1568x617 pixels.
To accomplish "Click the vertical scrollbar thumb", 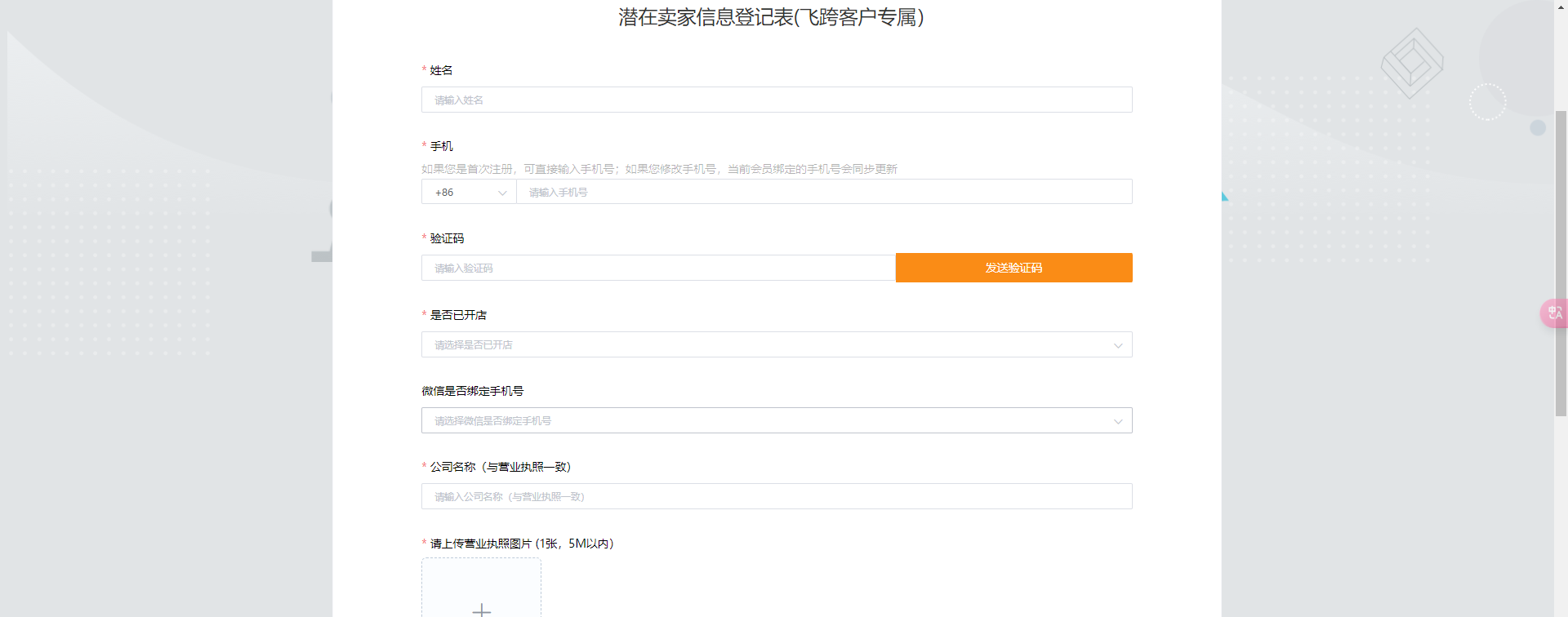I will tap(1561, 261).
